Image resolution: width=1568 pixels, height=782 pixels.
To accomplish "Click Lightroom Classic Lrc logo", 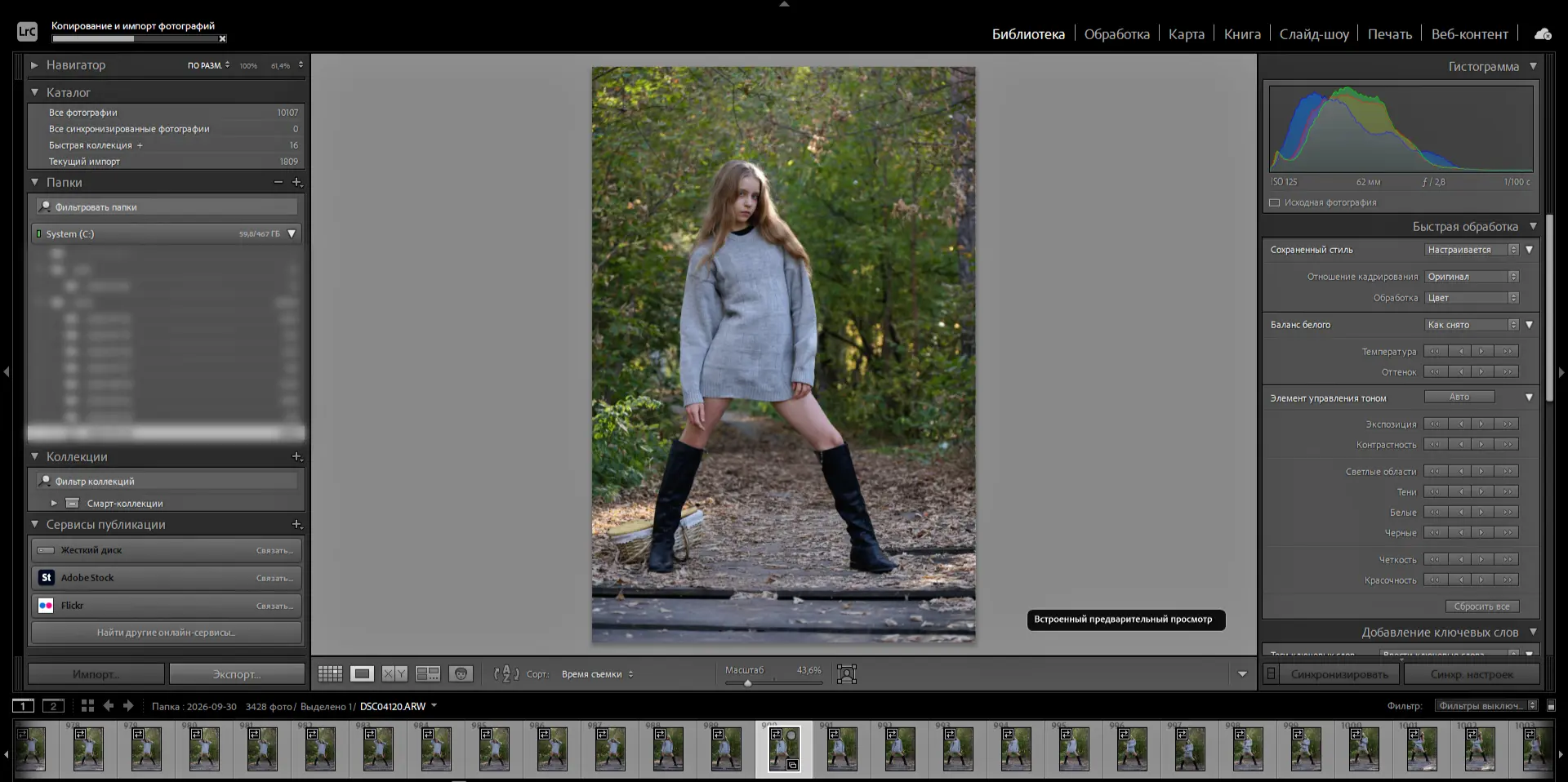I will coord(27,32).
